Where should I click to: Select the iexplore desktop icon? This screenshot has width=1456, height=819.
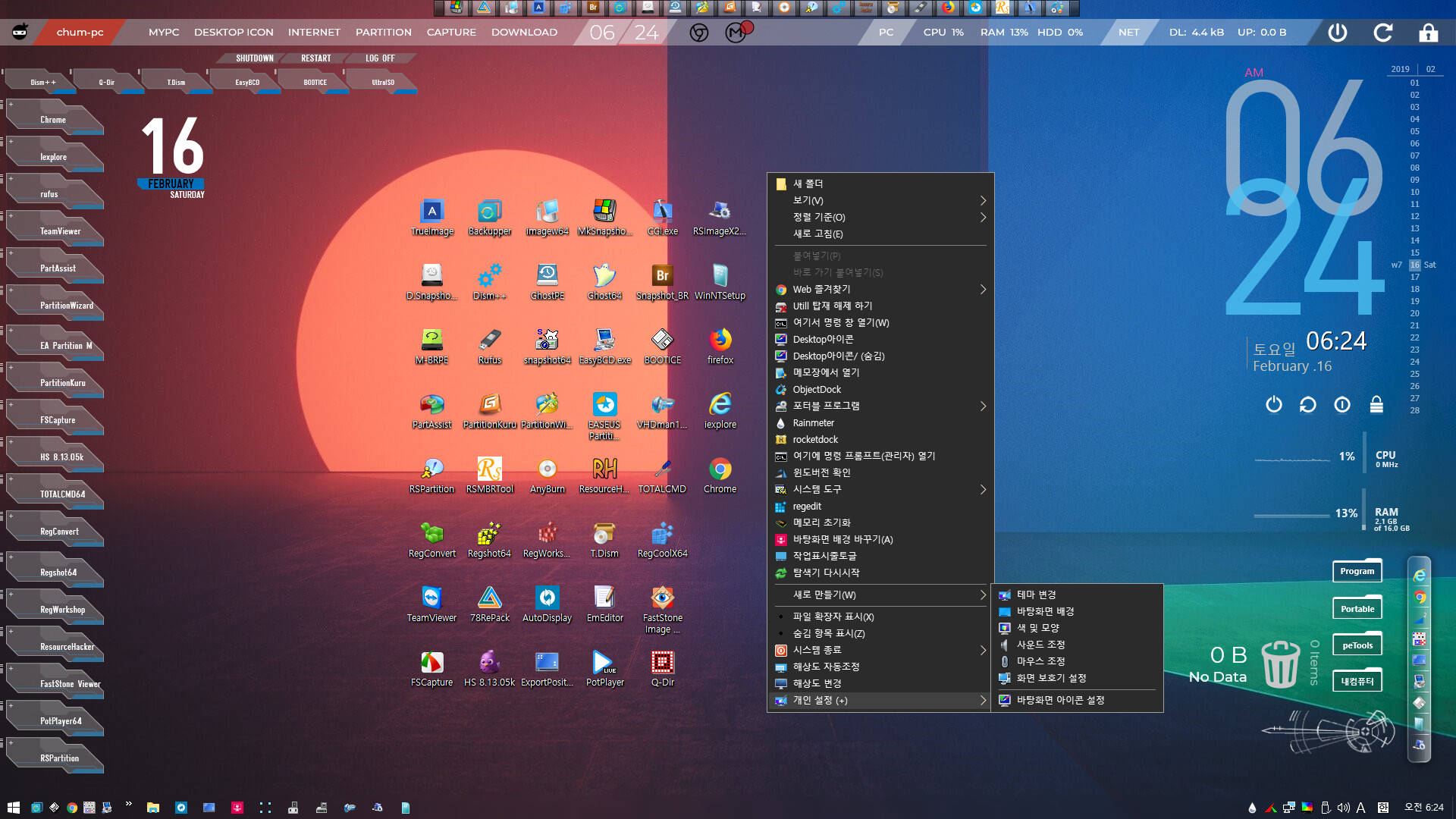[x=720, y=411]
